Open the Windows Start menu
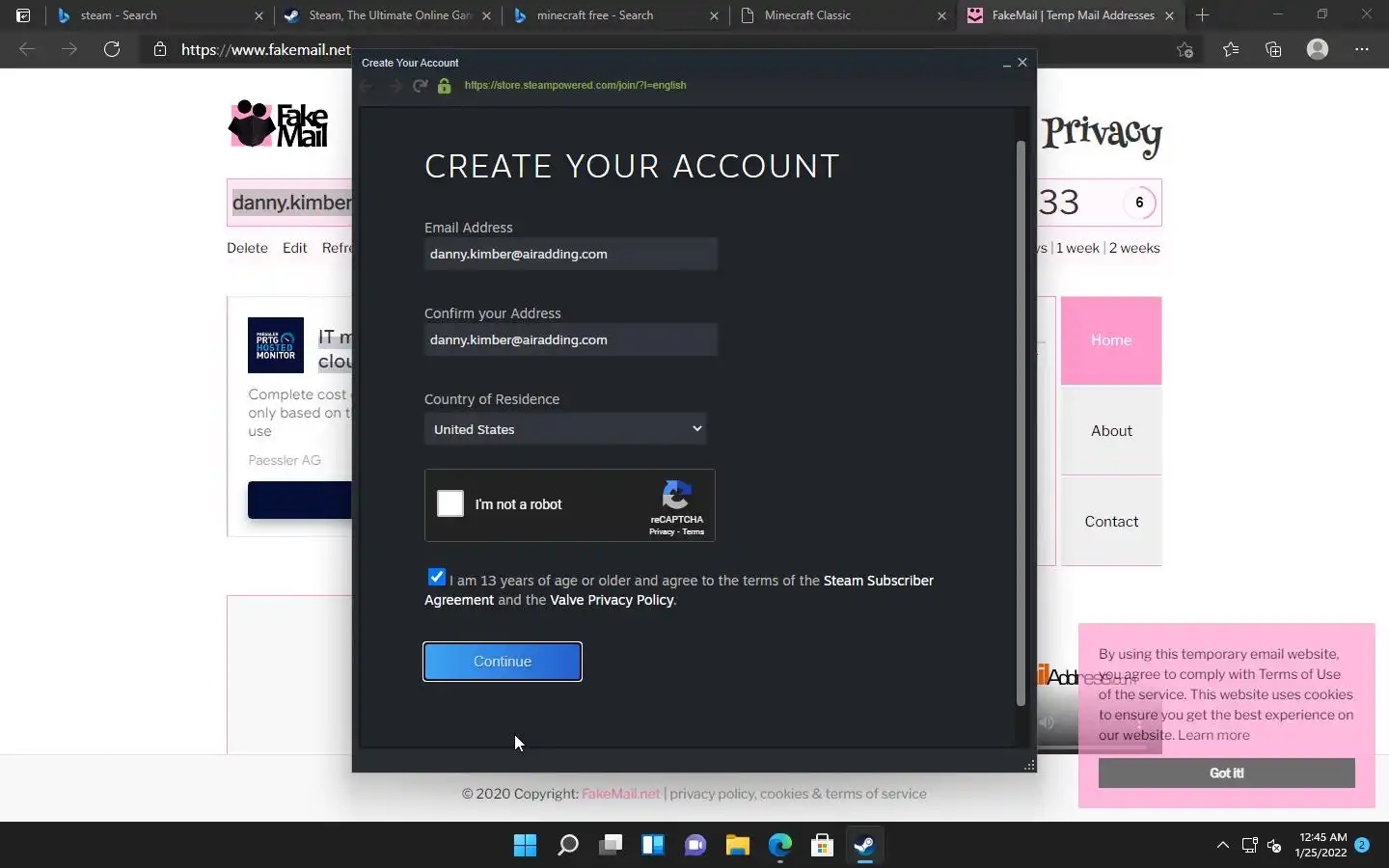 pyautogui.click(x=525, y=846)
